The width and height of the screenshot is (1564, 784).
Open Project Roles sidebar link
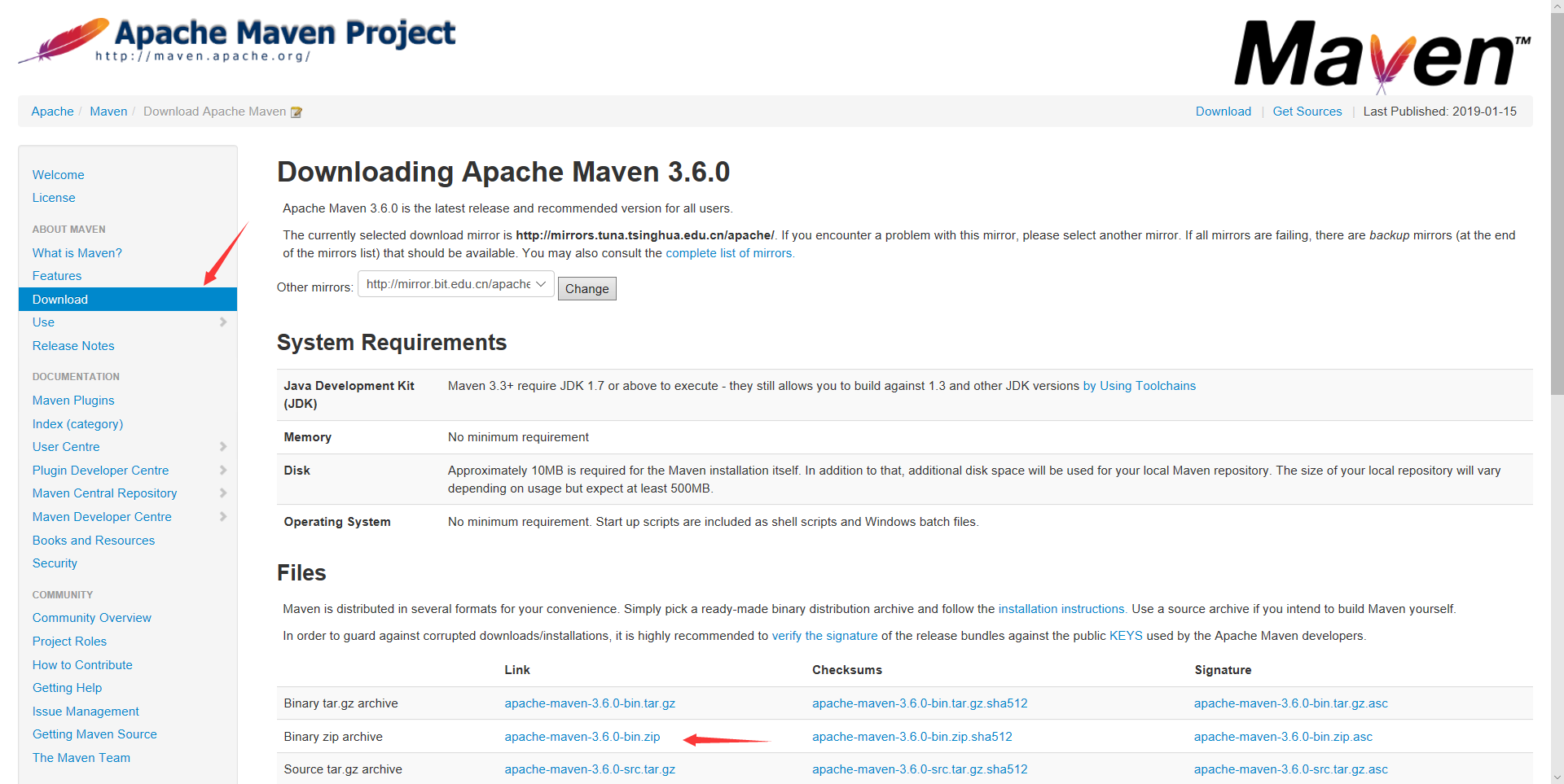(x=69, y=642)
